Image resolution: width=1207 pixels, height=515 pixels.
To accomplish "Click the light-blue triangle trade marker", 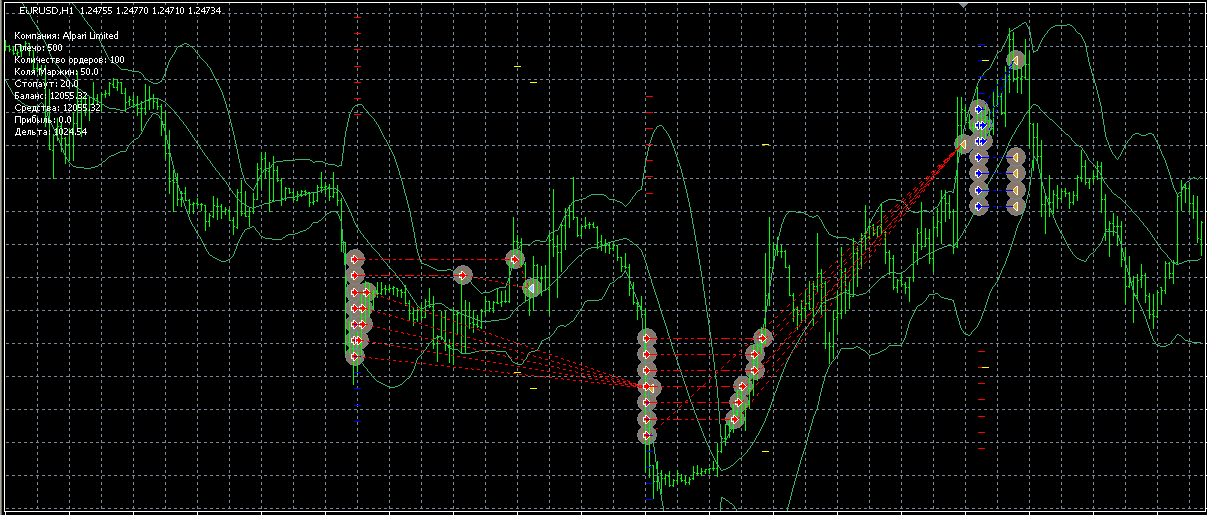I will pos(533,288).
